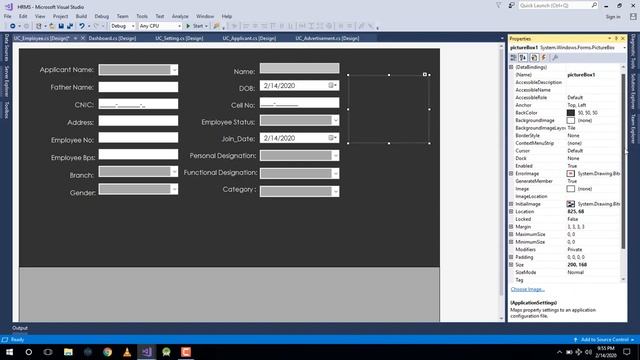Open the Output panel tab

coord(20,328)
